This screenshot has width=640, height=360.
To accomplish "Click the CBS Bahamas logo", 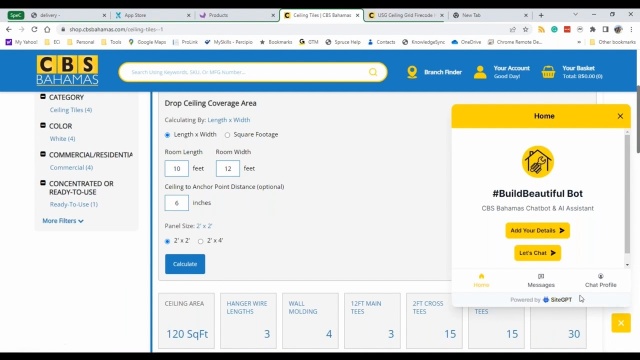I will pyautogui.click(x=67, y=70).
